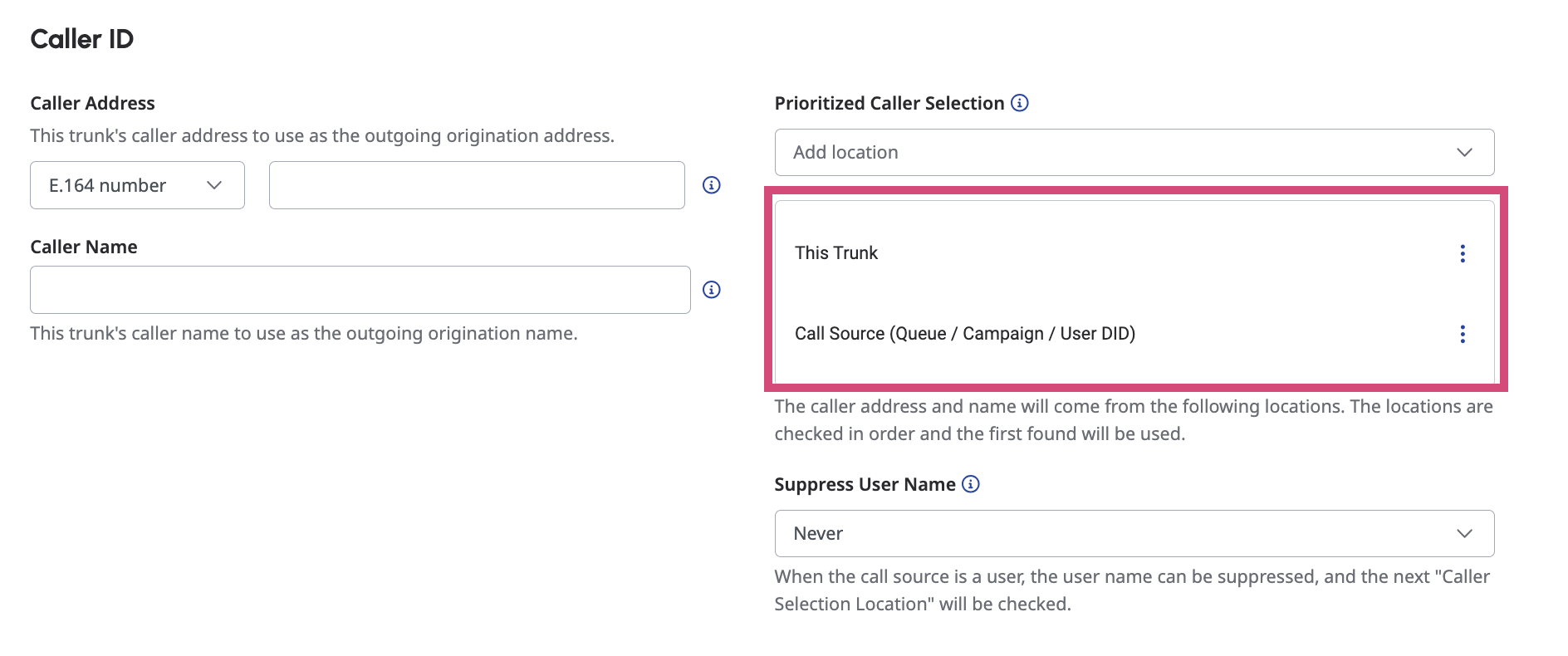Select the This Trunk priority entry
Viewport: 1568px width, 656px height.
(x=836, y=253)
